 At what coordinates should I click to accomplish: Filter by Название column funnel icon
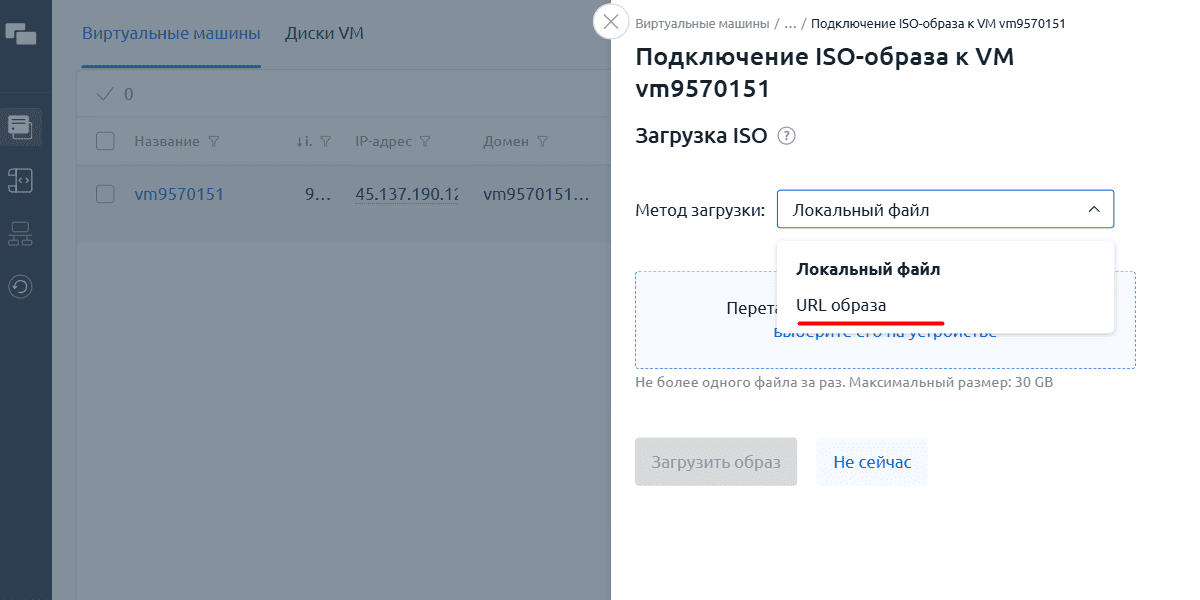pos(212,142)
